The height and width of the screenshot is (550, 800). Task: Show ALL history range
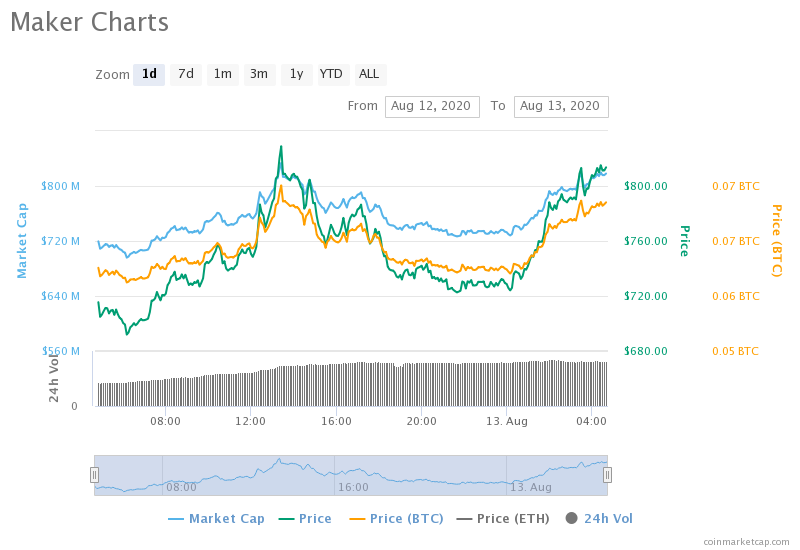click(x=369, y=74)
